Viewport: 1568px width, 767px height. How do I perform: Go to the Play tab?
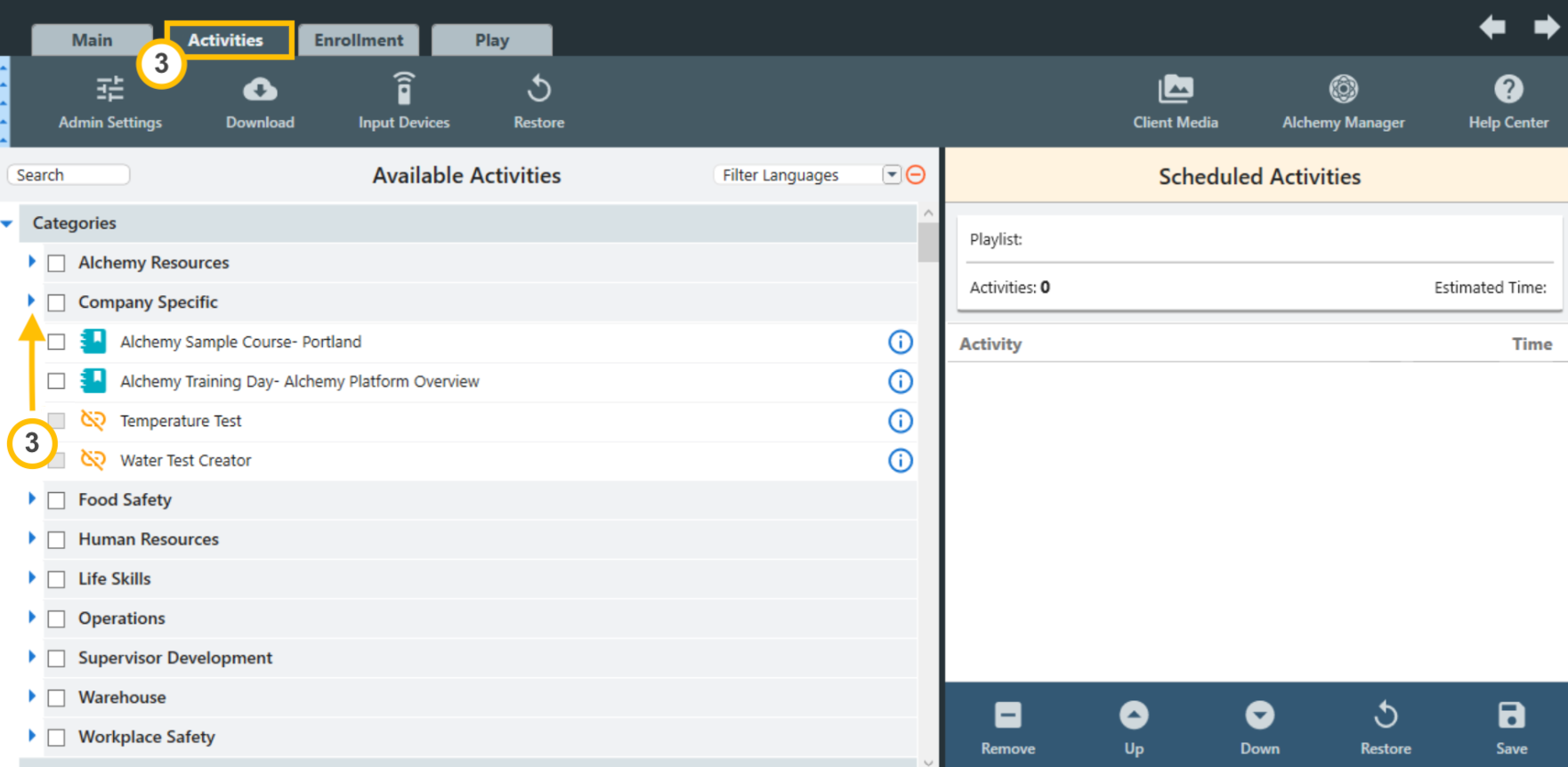491,40
